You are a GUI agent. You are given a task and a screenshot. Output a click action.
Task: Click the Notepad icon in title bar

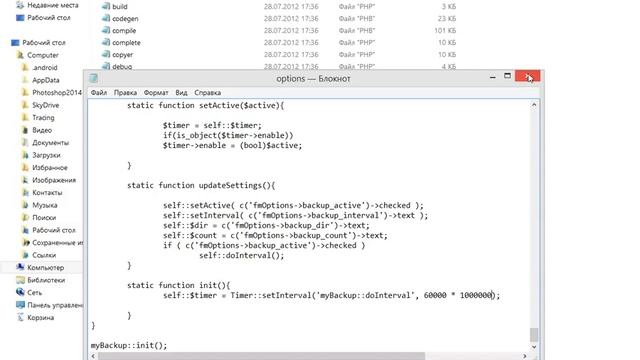[93, 78]
